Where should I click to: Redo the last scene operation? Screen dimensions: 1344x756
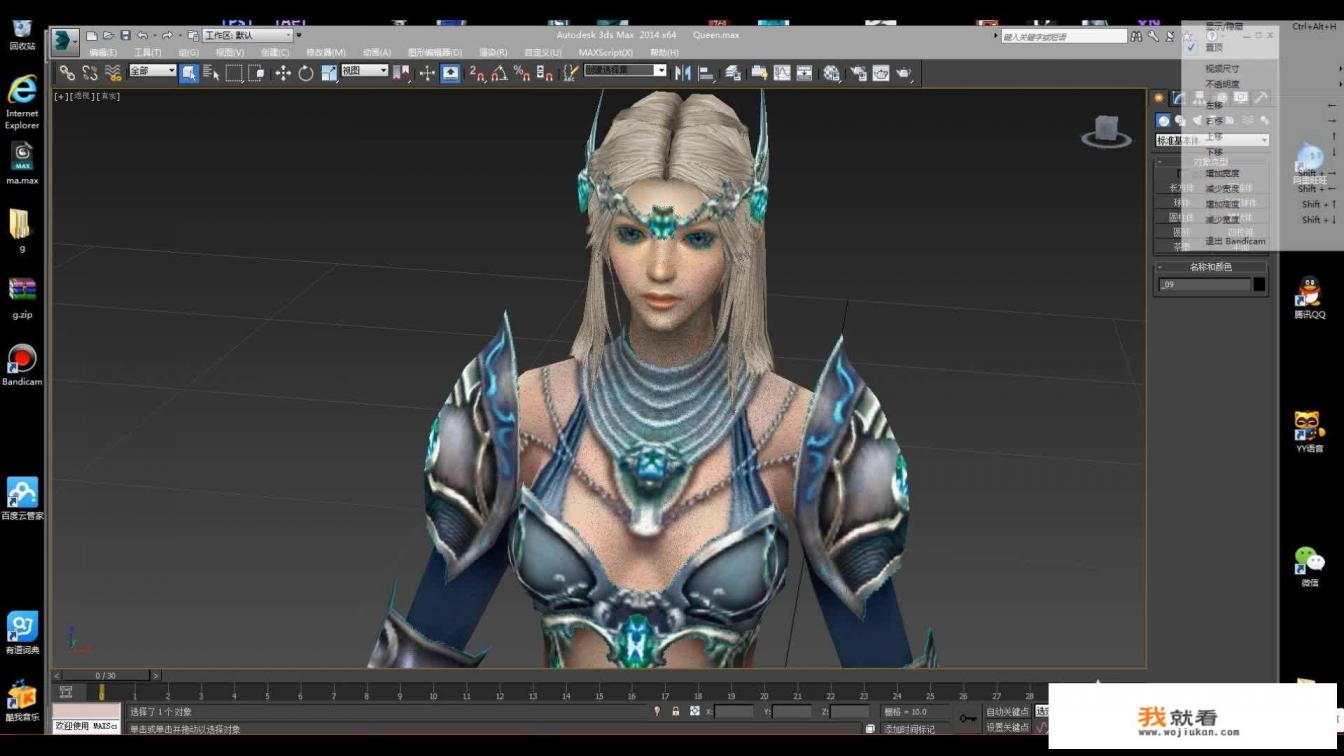click(167, 36)
